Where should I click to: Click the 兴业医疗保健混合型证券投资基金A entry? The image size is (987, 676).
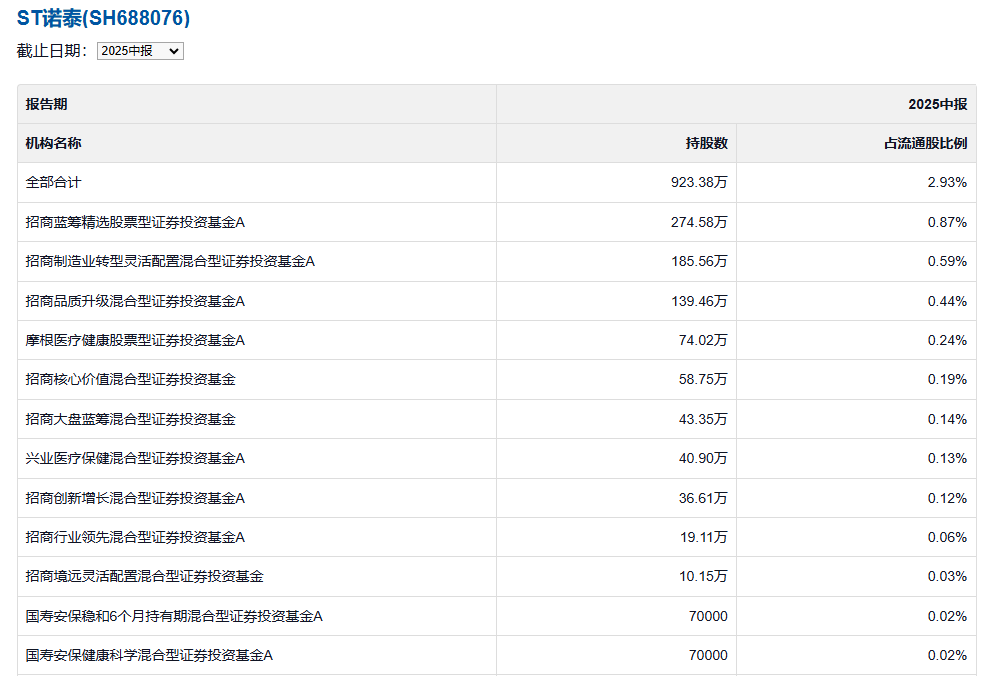click(132, 458)
